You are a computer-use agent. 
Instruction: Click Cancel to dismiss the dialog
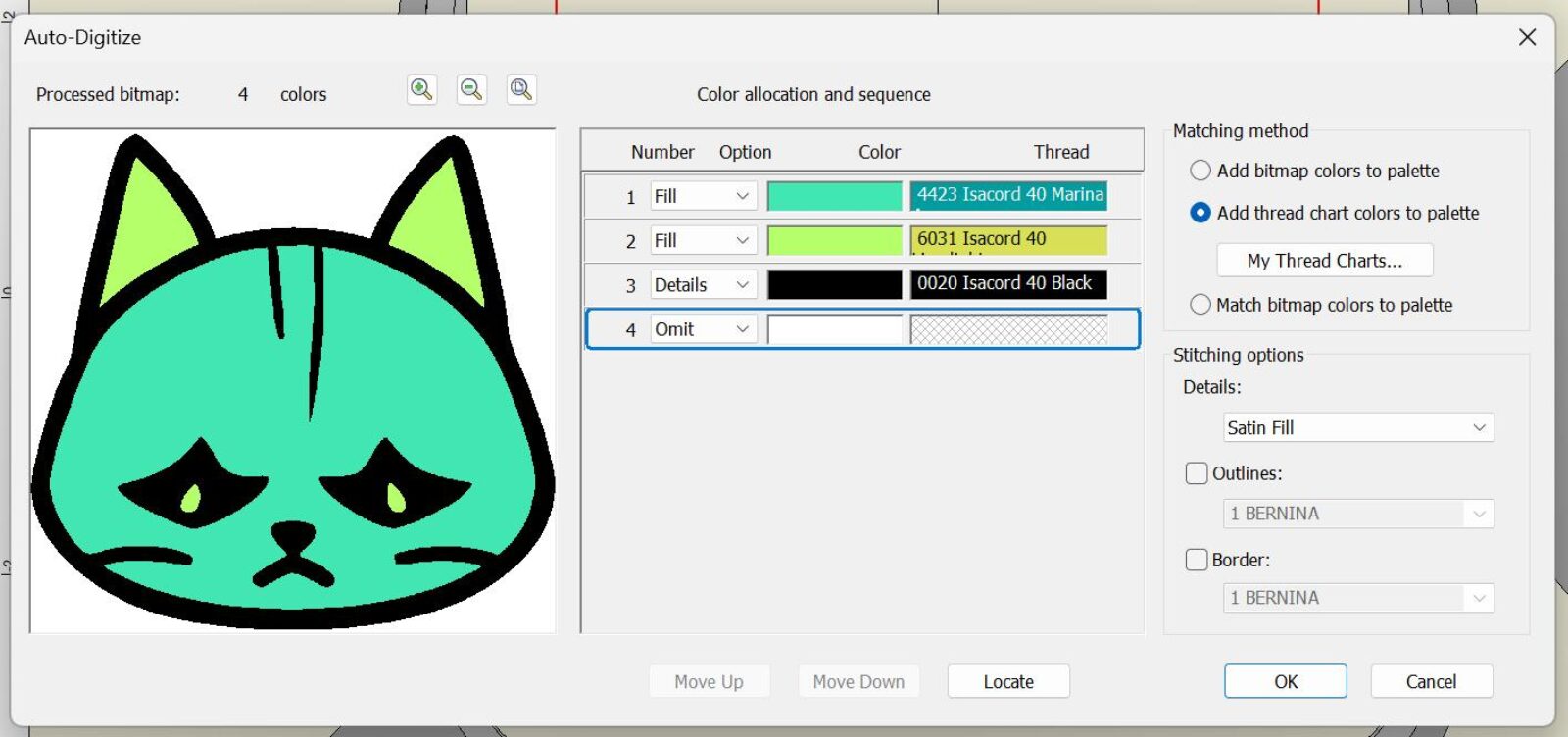click(1432, 681)
